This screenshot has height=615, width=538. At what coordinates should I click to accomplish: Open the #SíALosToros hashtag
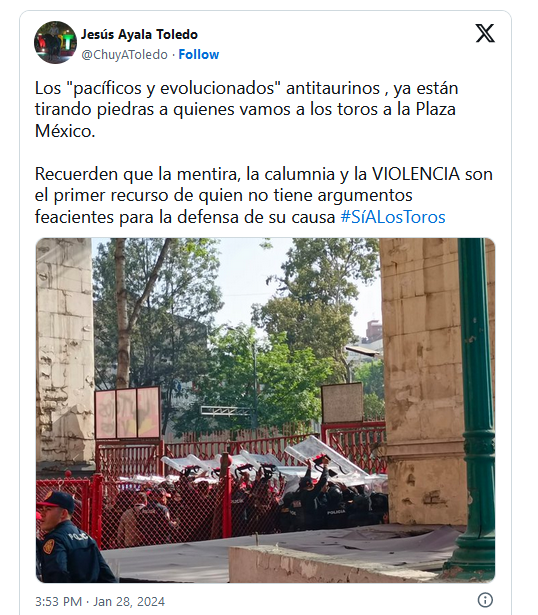[x=393, y=217]
